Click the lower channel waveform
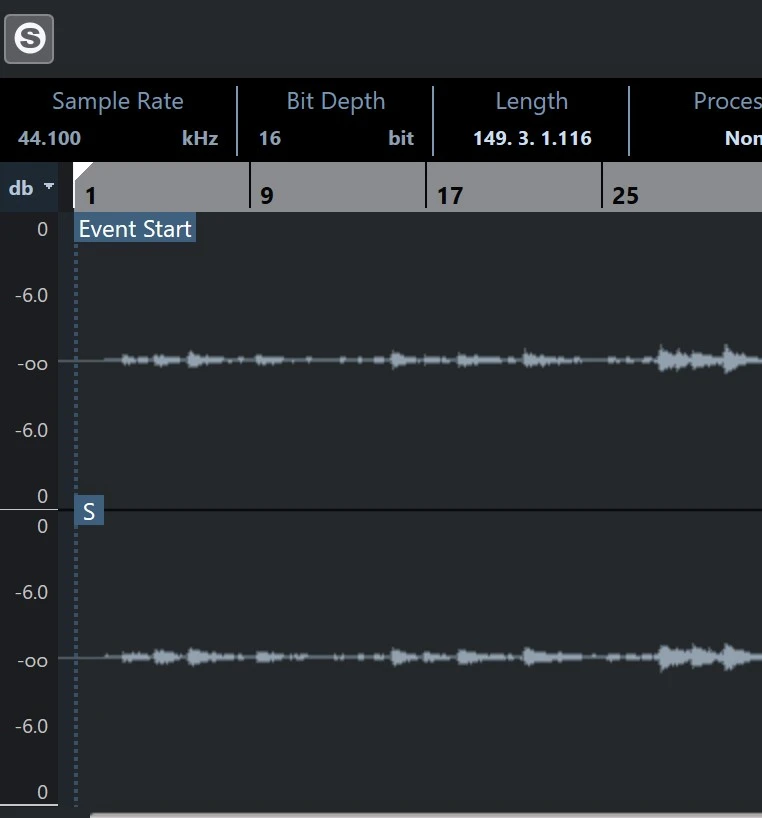Image resolution: width=762 pixels, height=818 pixels. [400, 657]
